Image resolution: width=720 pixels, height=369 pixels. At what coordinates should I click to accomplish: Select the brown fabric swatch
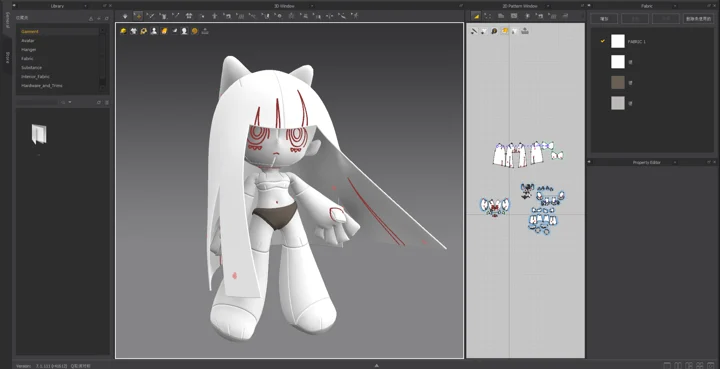pyautogui.click(x=618, y=83)
